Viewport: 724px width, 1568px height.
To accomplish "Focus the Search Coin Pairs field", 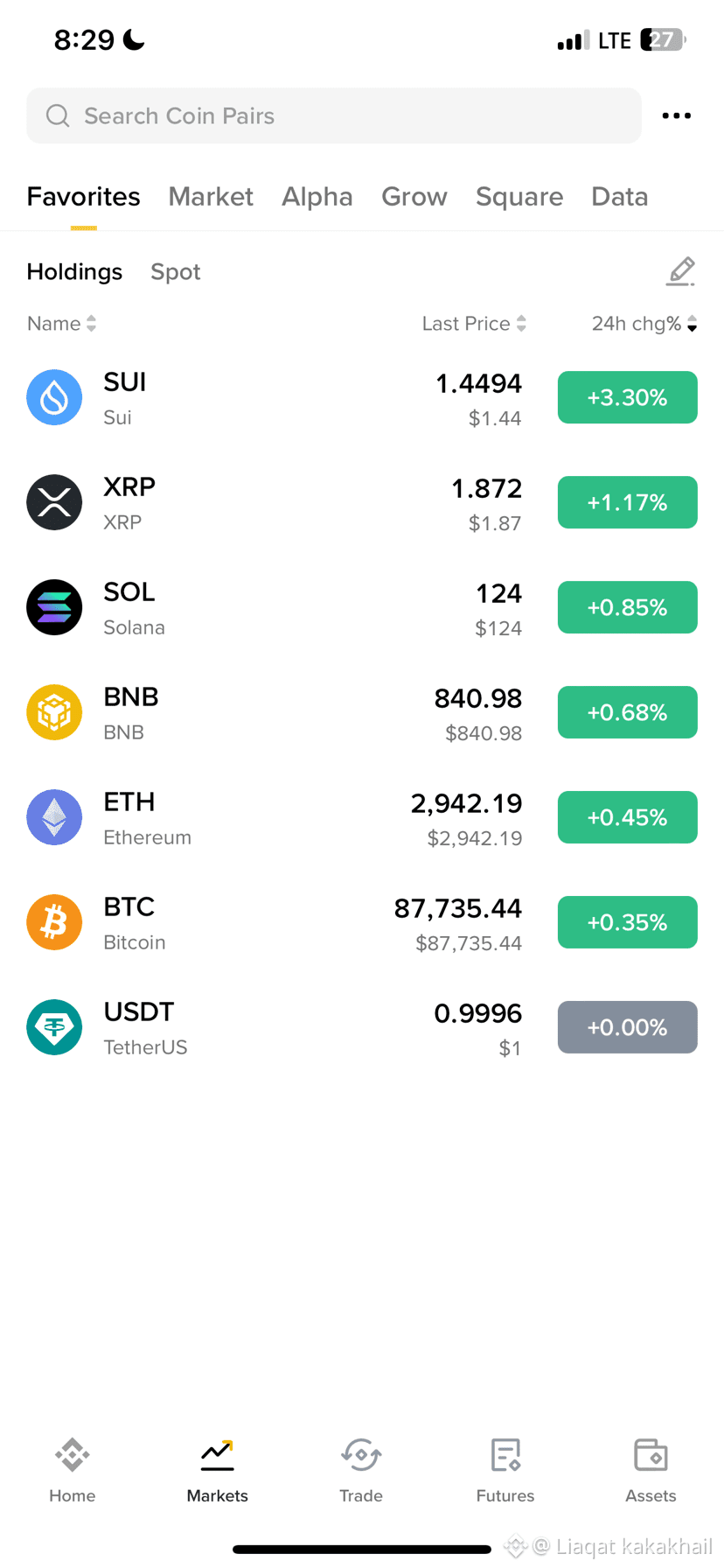I will tap(334, 115).
